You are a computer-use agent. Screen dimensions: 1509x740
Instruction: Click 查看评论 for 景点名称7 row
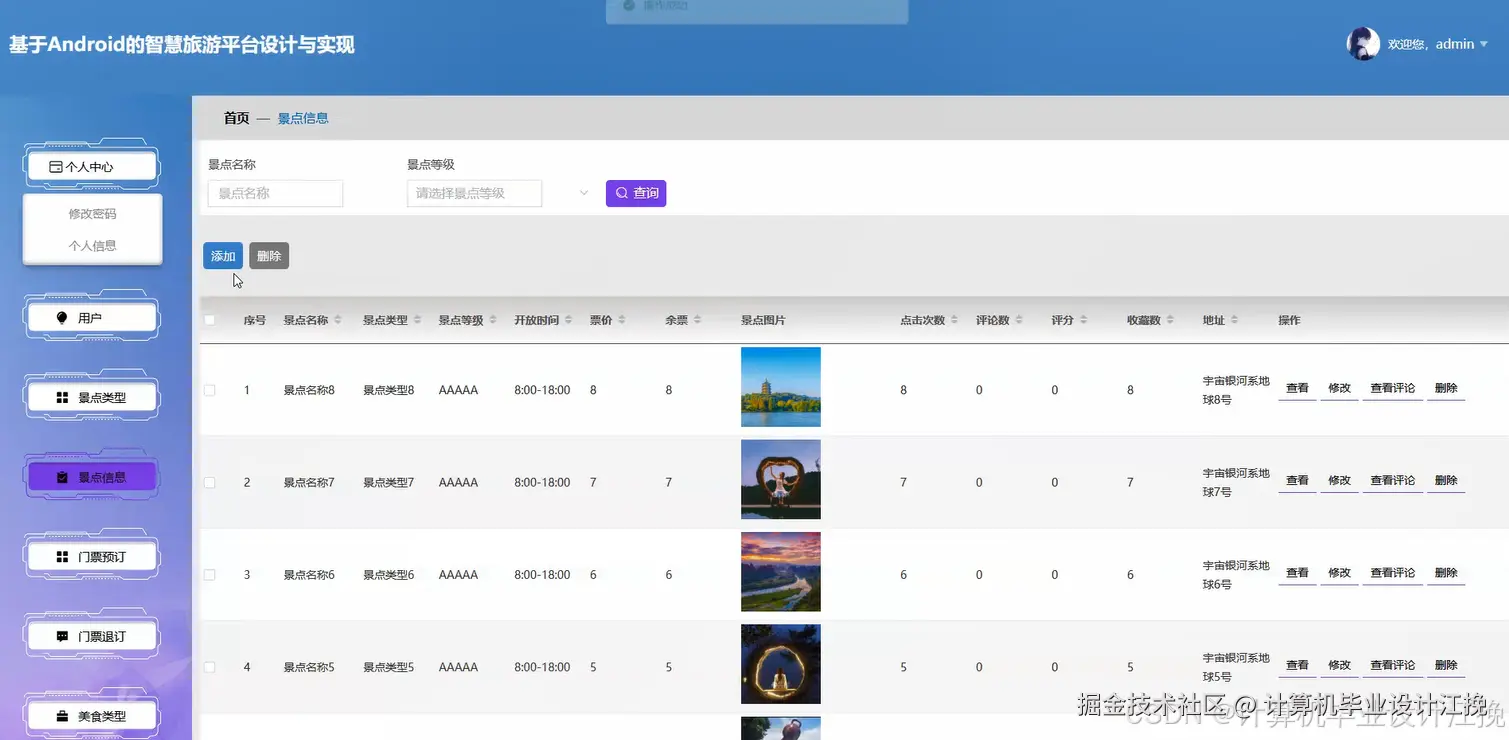1392,480
